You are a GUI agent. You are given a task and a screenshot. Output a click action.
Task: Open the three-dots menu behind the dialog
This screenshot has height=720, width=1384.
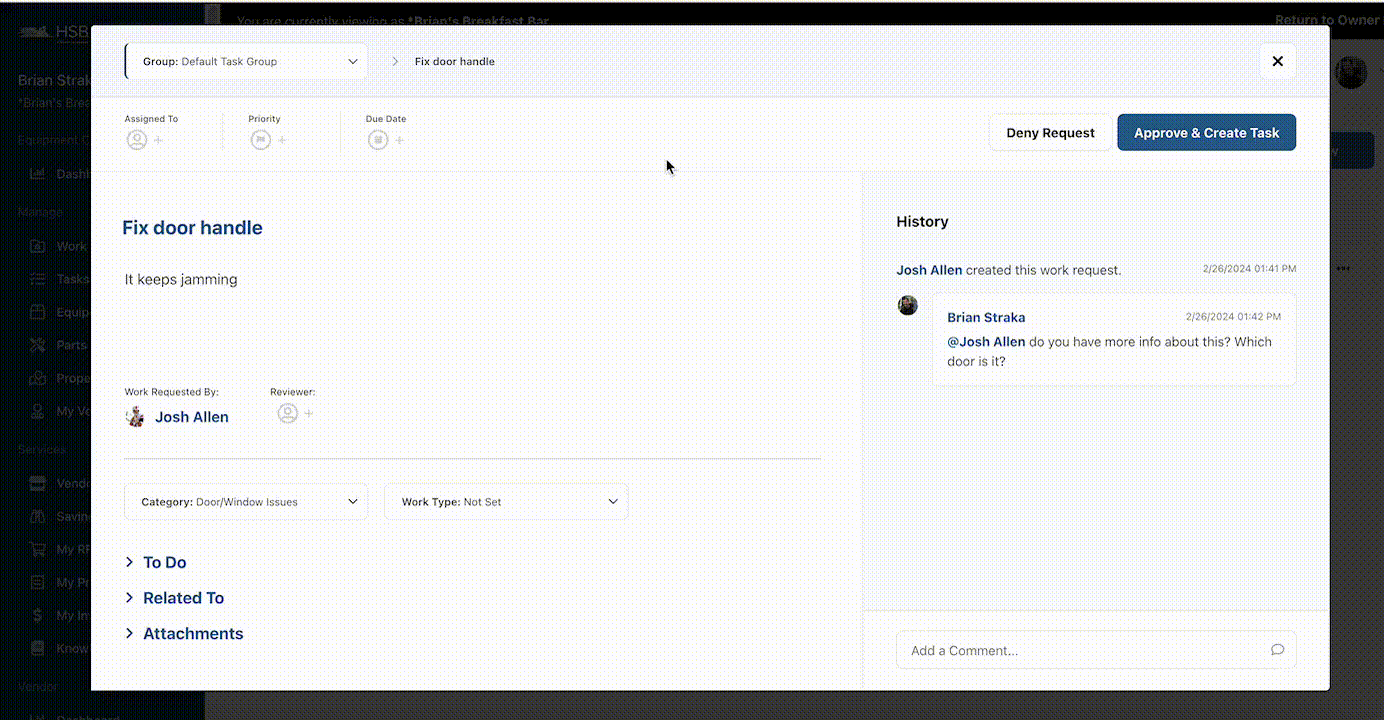tap(1343, 268)
